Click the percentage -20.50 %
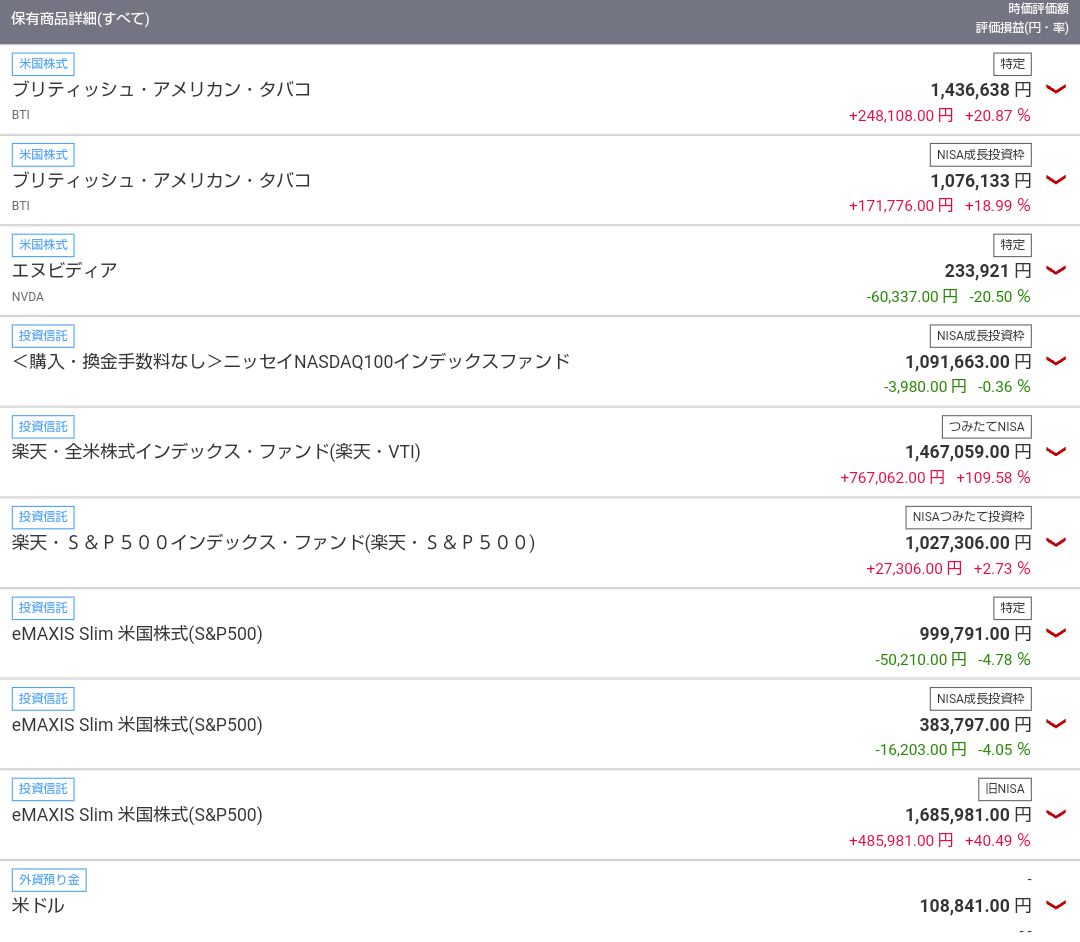Image resolution: width=1080 pixels, height=942 pixels. 1000,297
